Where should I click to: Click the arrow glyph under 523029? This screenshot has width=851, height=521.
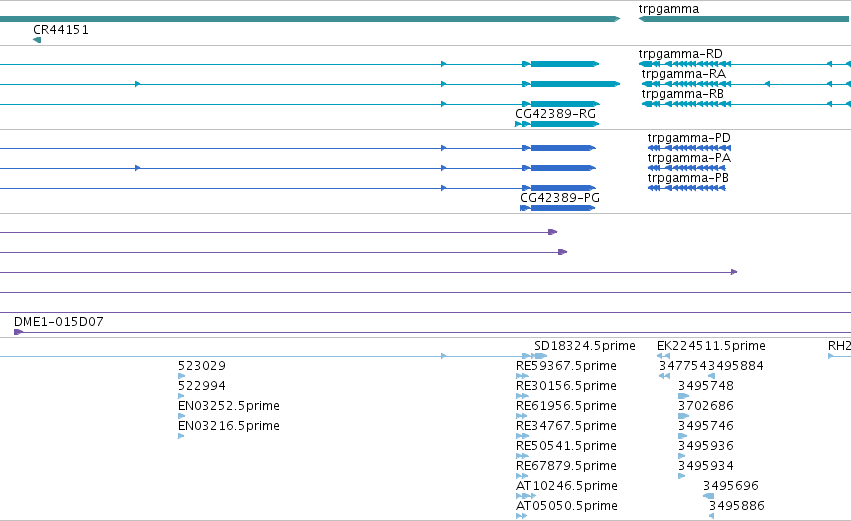[x=181, y=376]
